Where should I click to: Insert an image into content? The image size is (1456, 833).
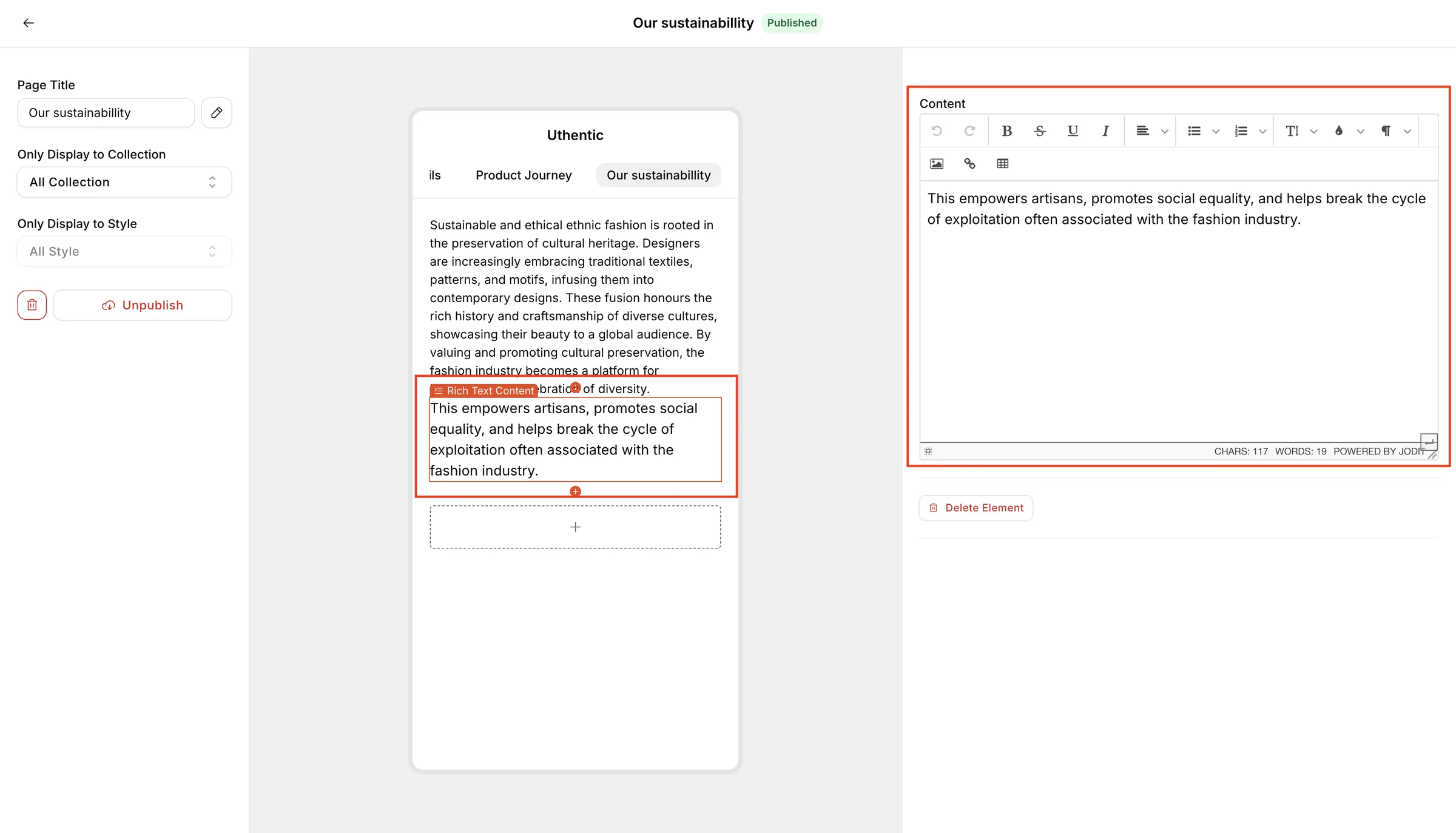[x=937, y=164]
